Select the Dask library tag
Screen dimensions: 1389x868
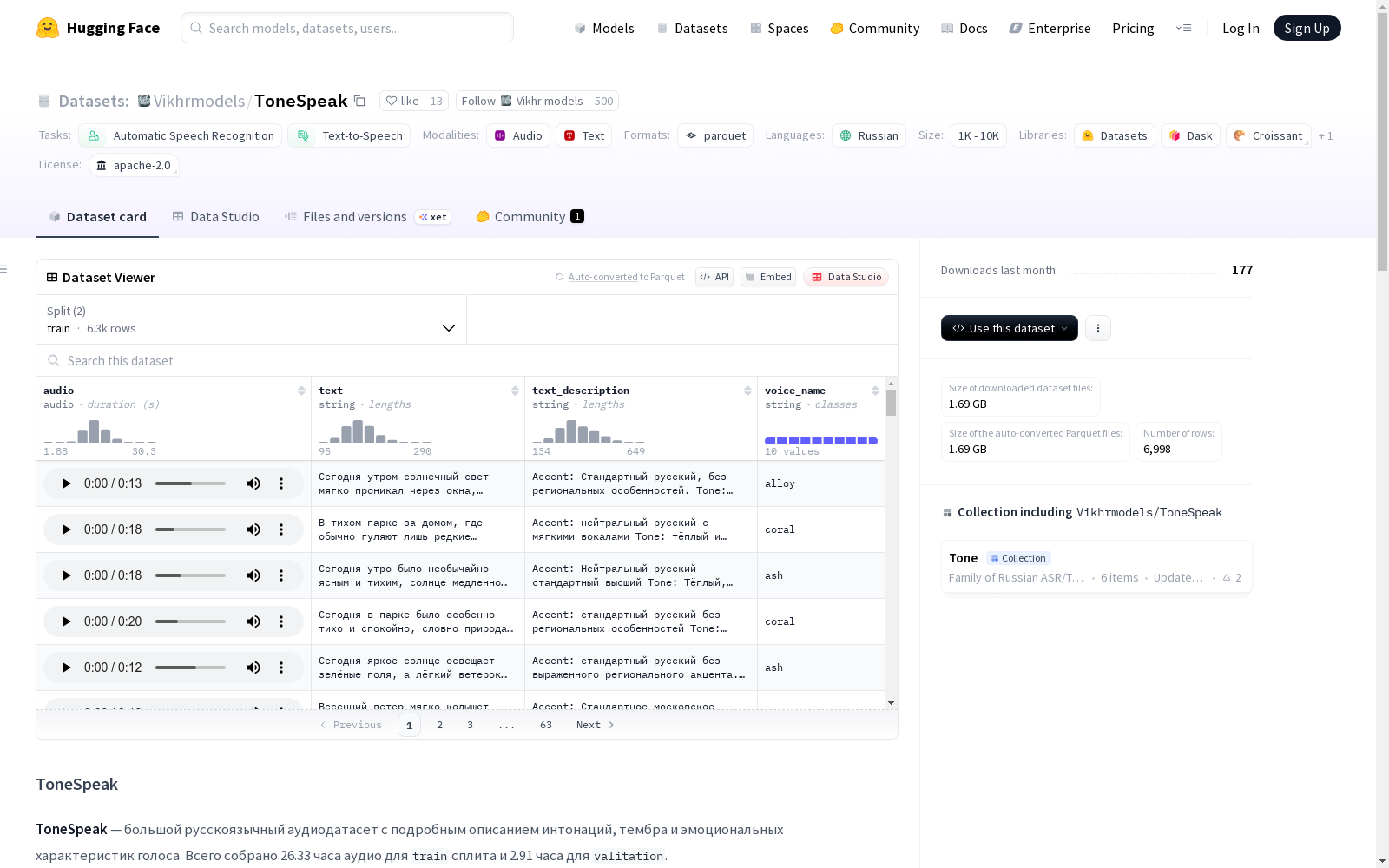click(x=1190, y=135)
